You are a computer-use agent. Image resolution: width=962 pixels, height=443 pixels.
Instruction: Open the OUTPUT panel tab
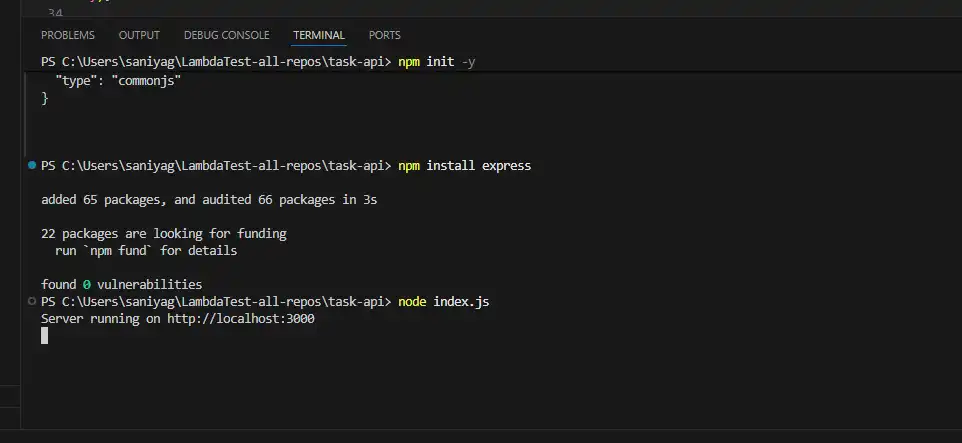[139, 35]
